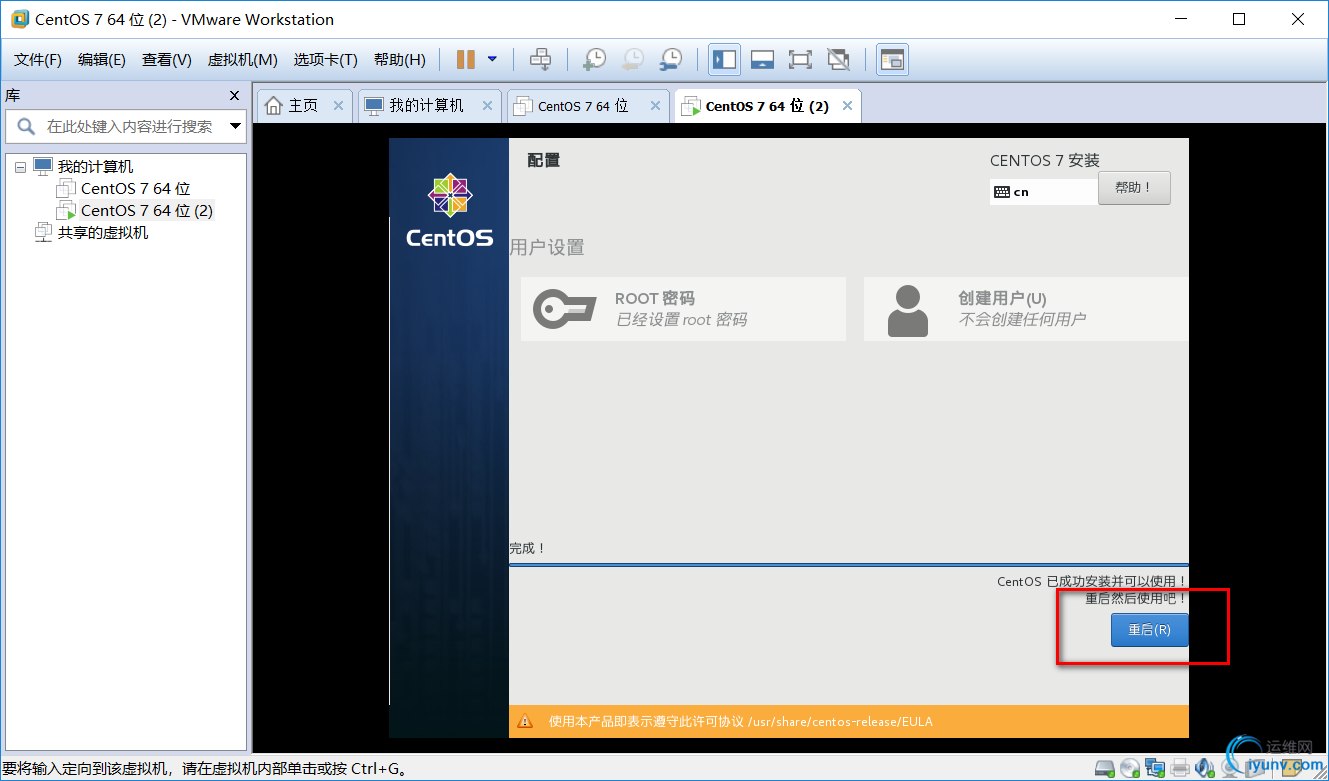Click the CENTOS 7 安装 title text

coord(1045,160)
